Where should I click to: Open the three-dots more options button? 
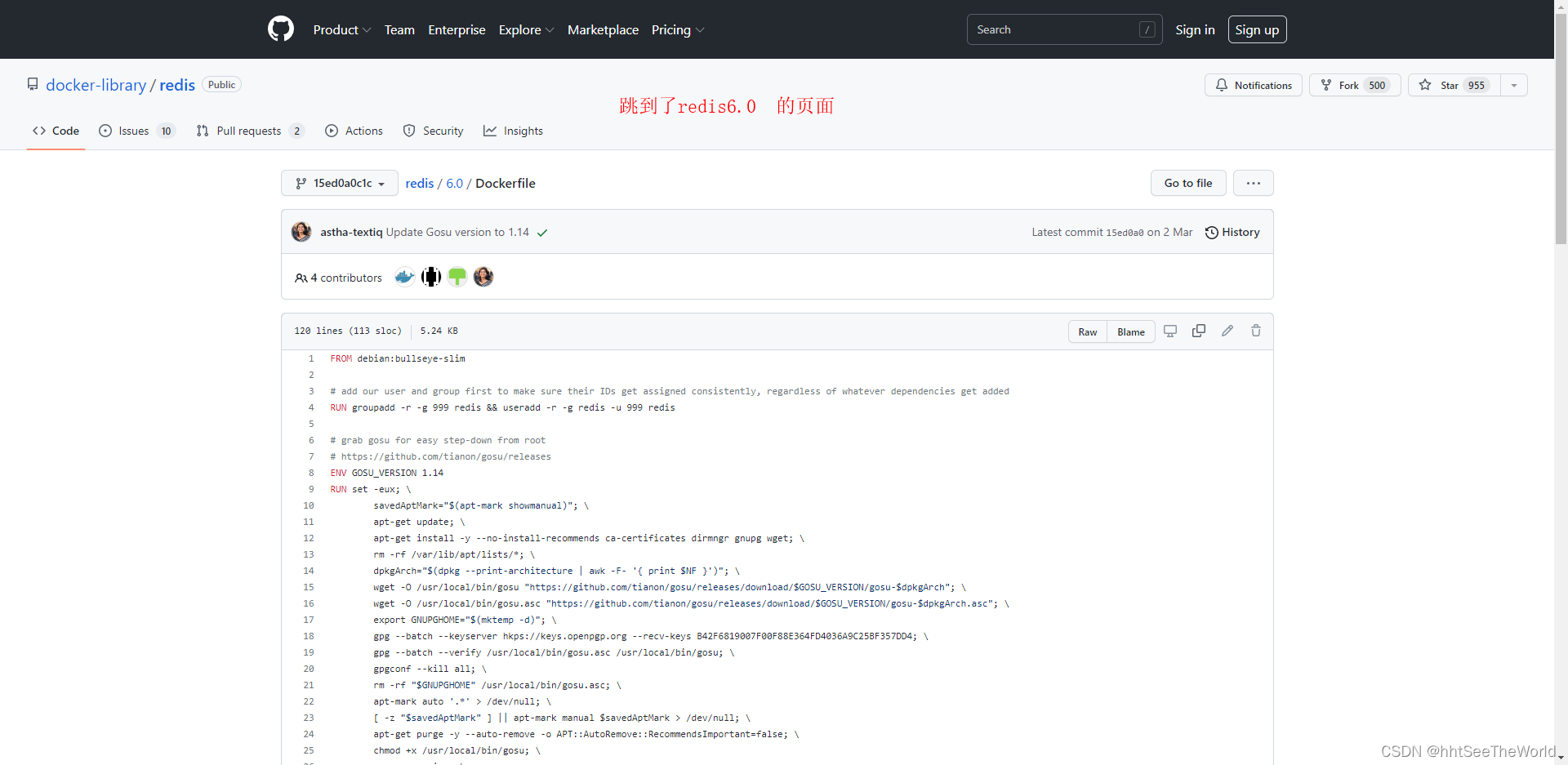[1253, 183]
